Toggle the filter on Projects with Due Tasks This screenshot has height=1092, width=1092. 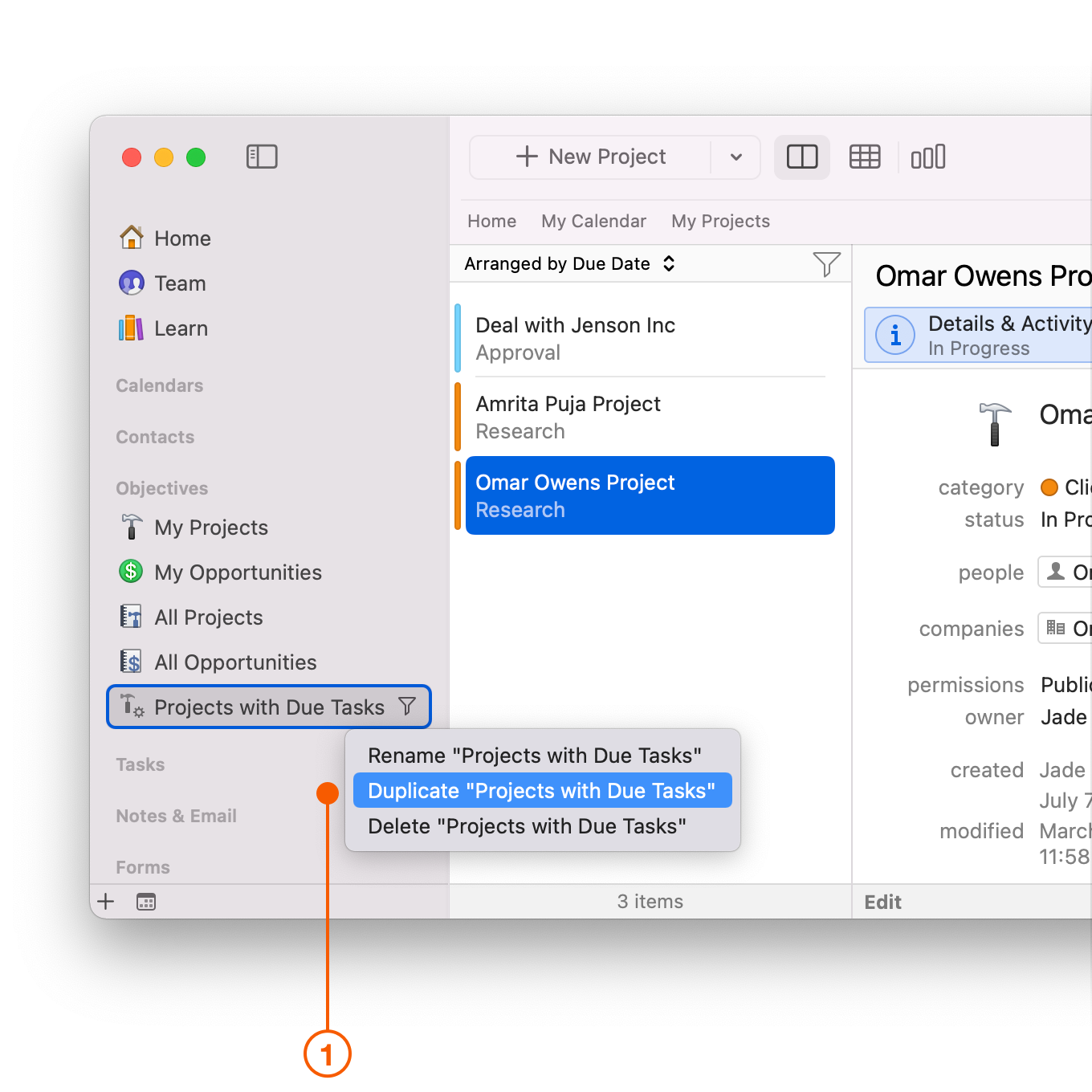click(408, 707)
